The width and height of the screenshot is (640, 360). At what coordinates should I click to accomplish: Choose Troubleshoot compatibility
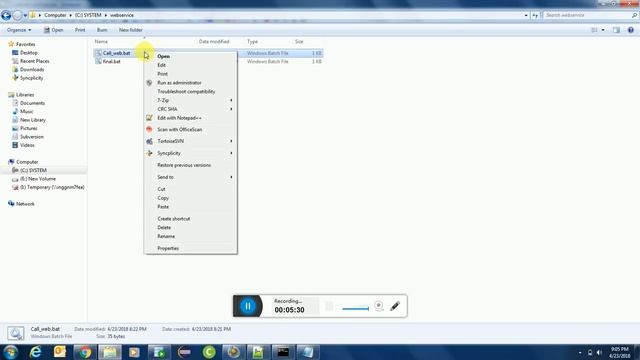[191, 91]
